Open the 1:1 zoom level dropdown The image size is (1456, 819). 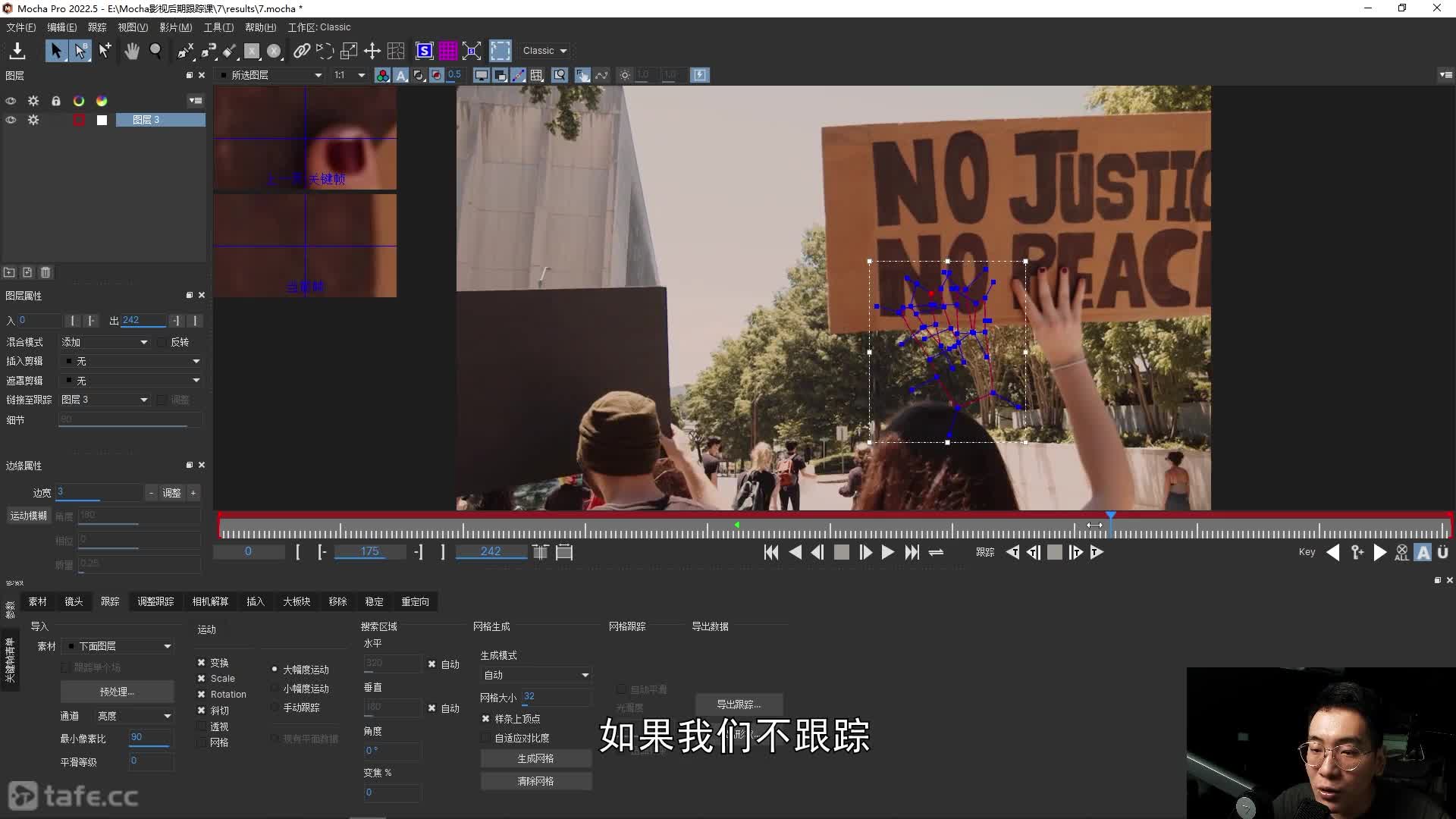pos(350,75)
